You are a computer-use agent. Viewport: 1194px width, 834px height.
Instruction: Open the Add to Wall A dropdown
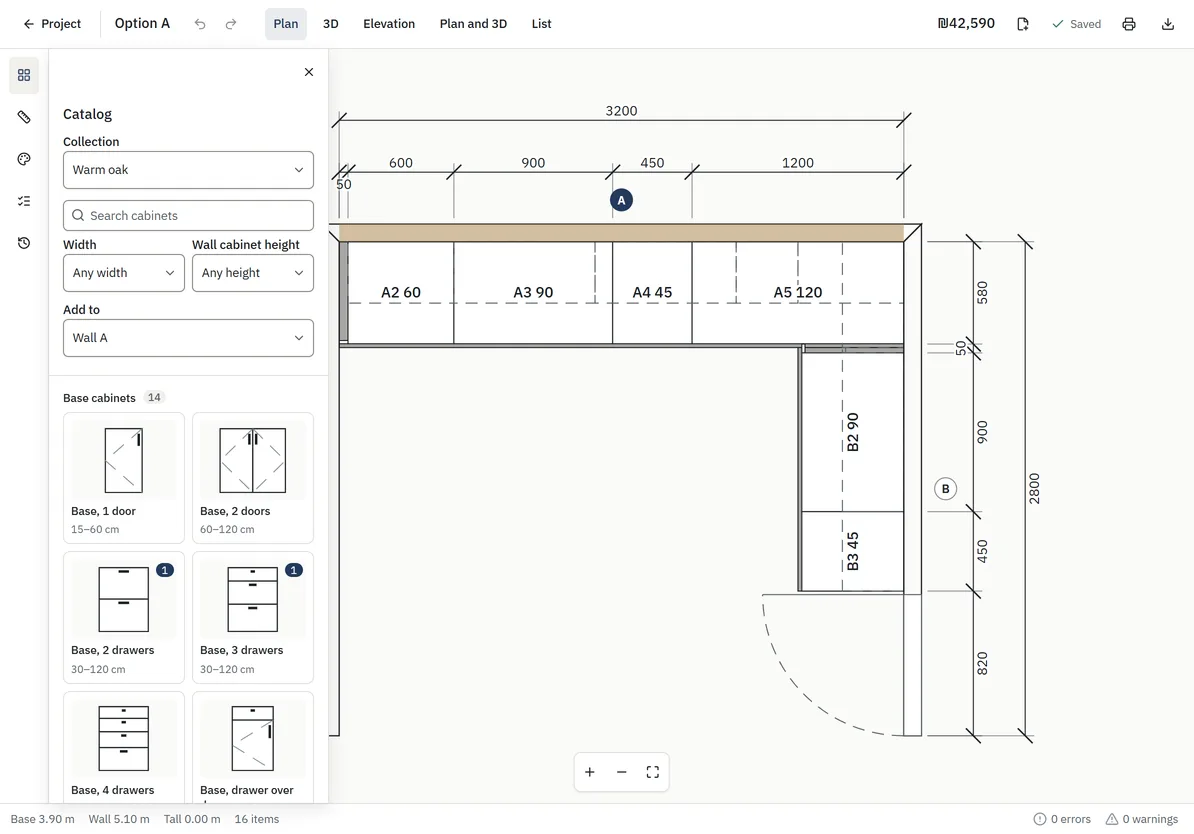click(x=188, y=337)
